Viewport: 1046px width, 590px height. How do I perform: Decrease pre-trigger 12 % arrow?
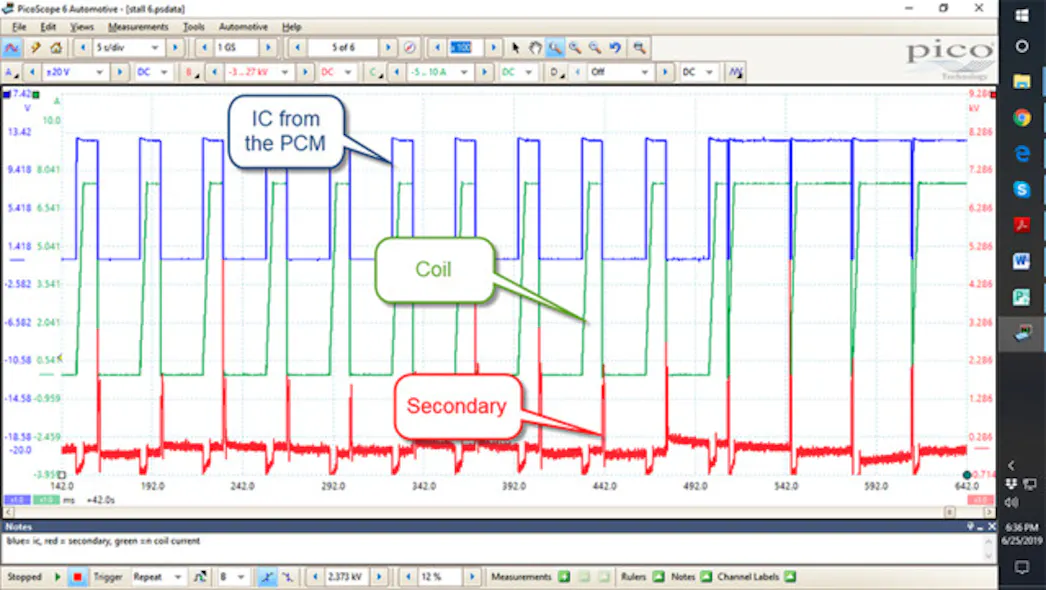[408, 577]
